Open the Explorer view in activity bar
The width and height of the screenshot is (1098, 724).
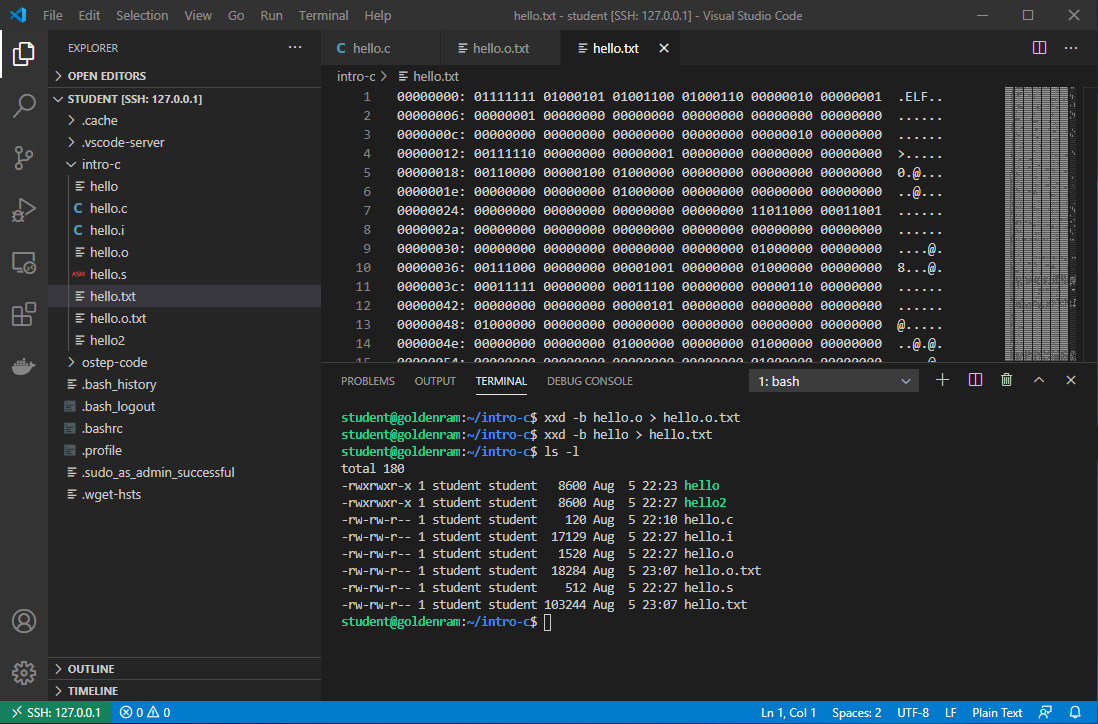click(x=24, y=54)
